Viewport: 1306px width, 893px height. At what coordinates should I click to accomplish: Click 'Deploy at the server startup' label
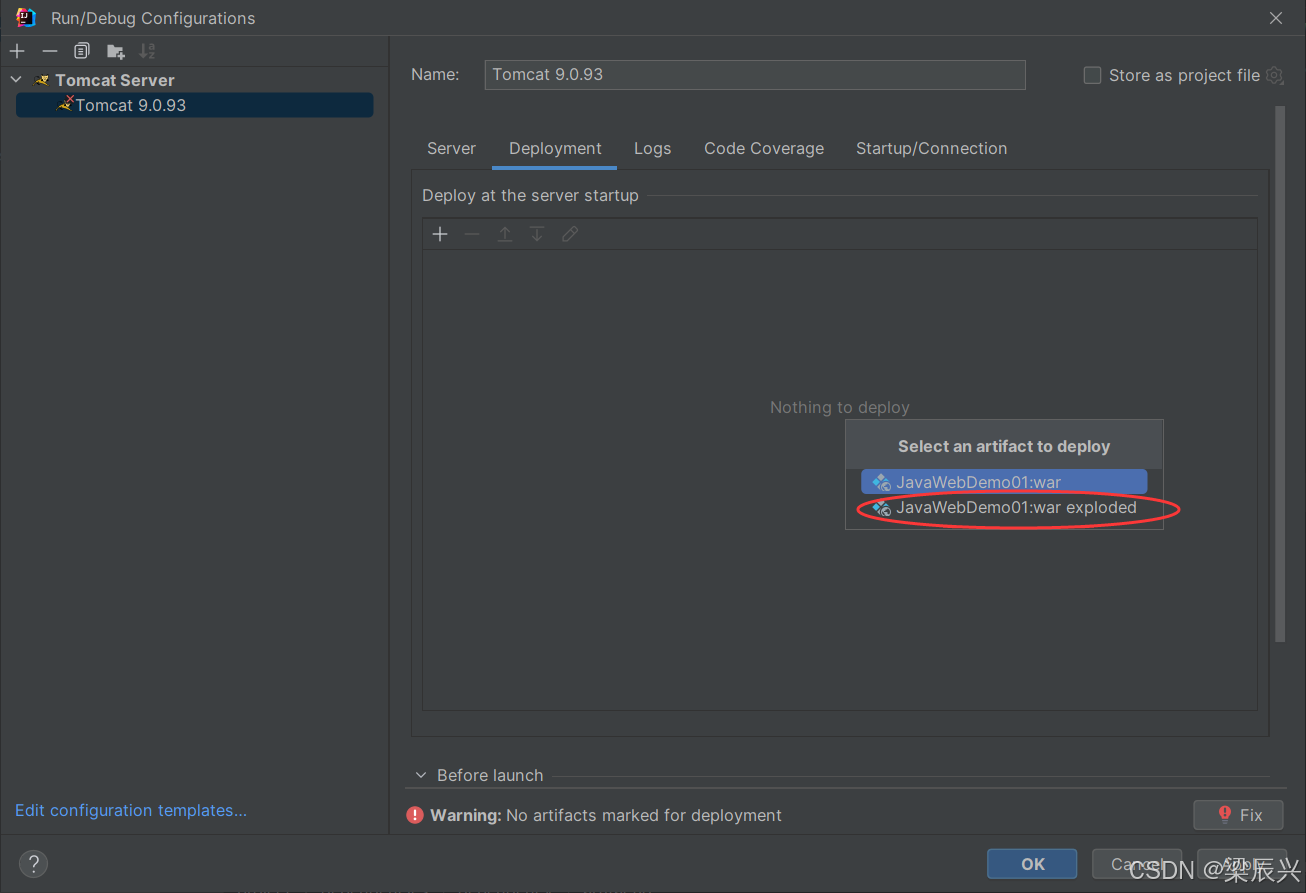pyautogui.click(x=530, y=195)
